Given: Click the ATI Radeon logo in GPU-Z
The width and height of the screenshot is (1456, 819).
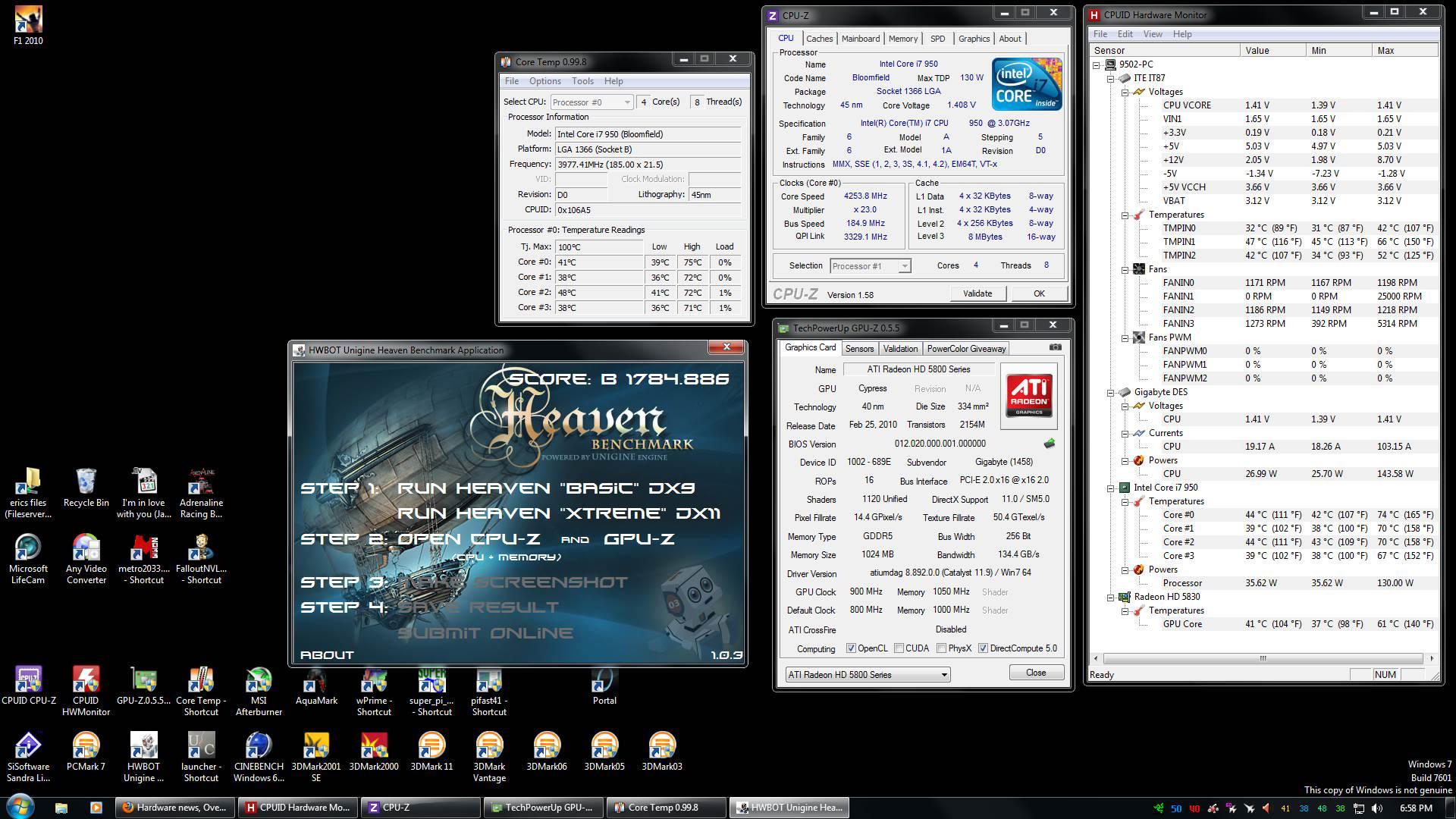Looking at the screenshot, I should [1029, 394].
